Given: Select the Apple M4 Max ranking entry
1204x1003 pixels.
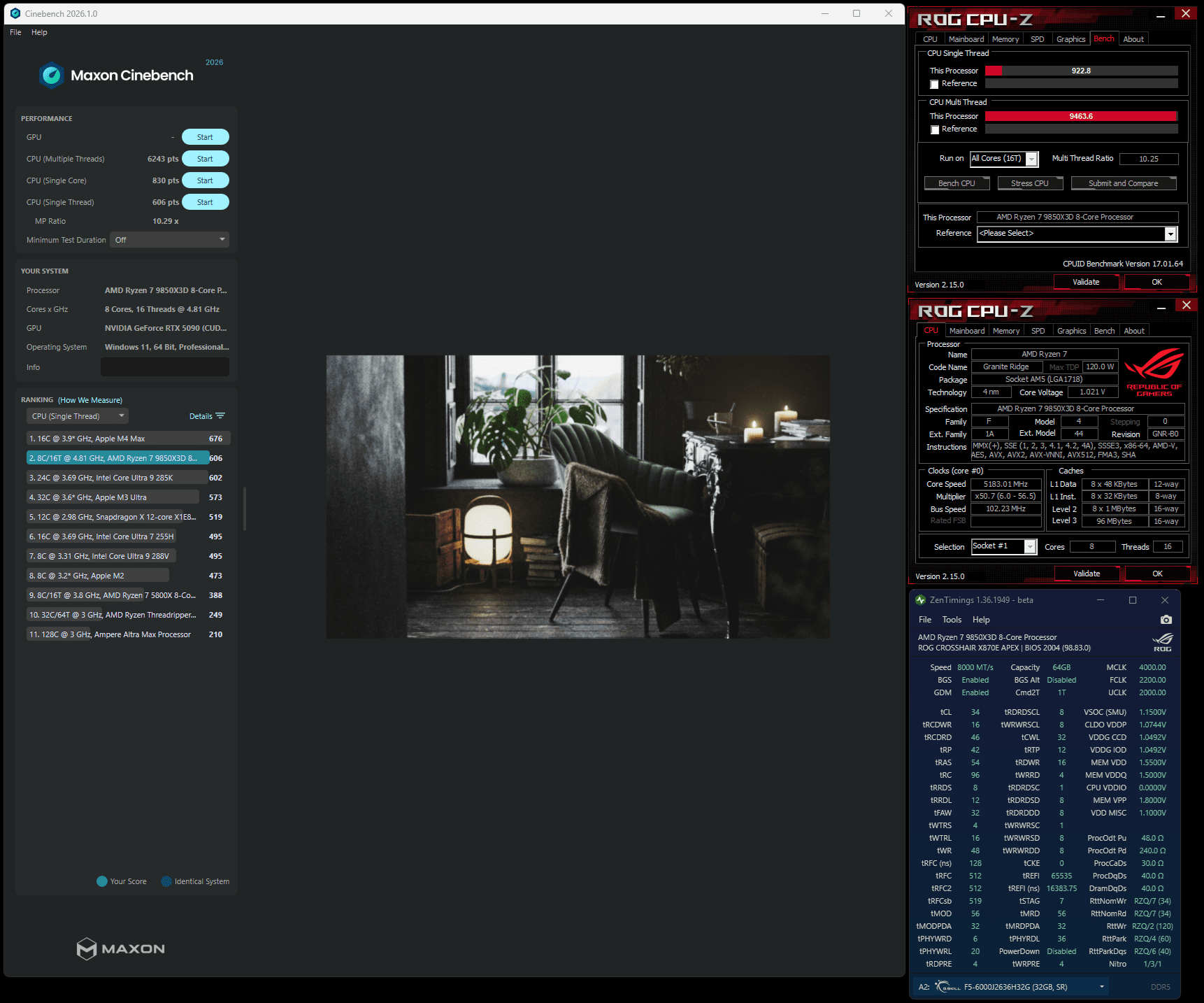Looking at the screenshot, I should coord(129,439).
